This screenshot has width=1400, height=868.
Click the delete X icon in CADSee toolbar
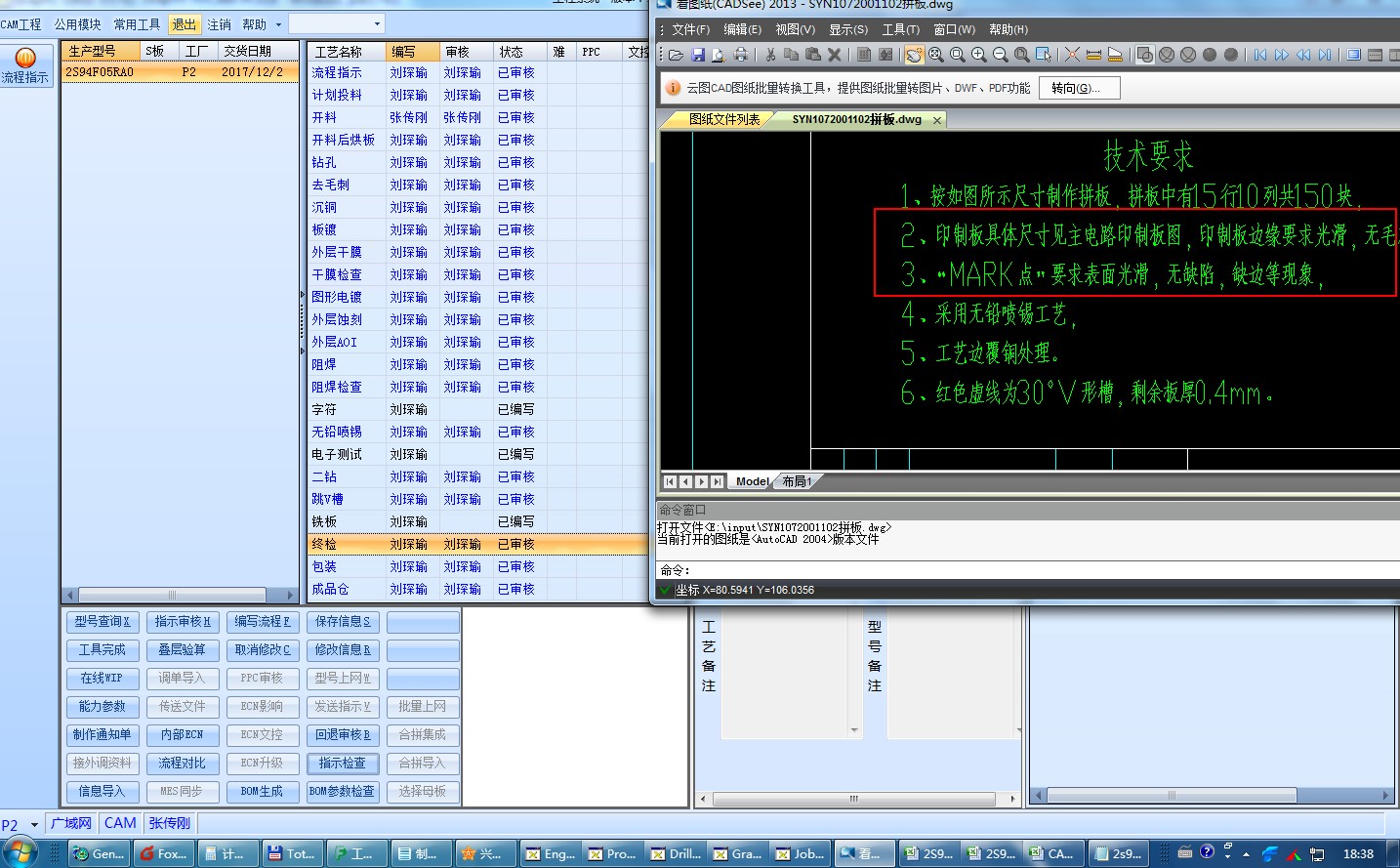[x=835, y=55]
